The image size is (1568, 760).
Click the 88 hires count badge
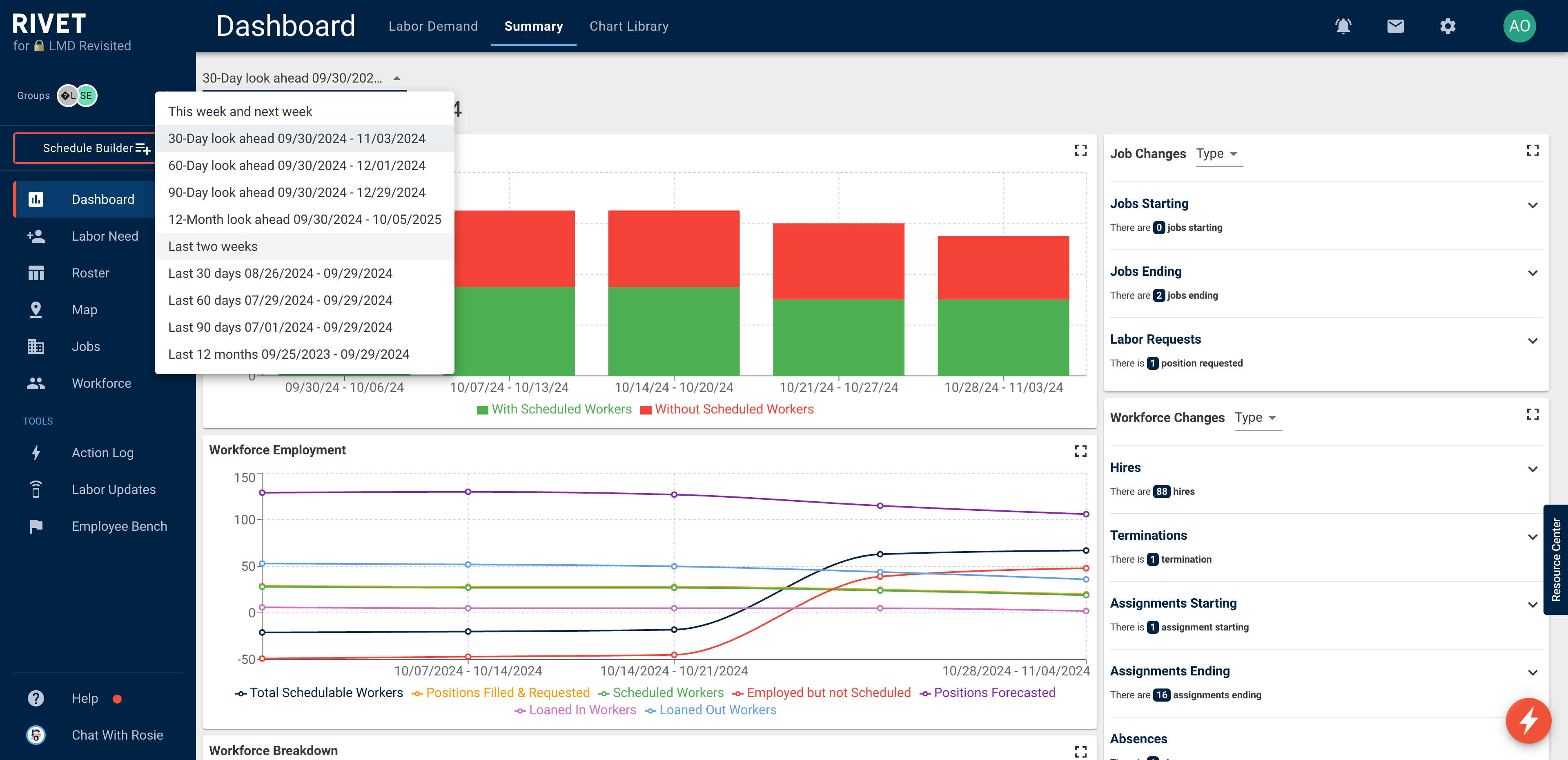1161,492
